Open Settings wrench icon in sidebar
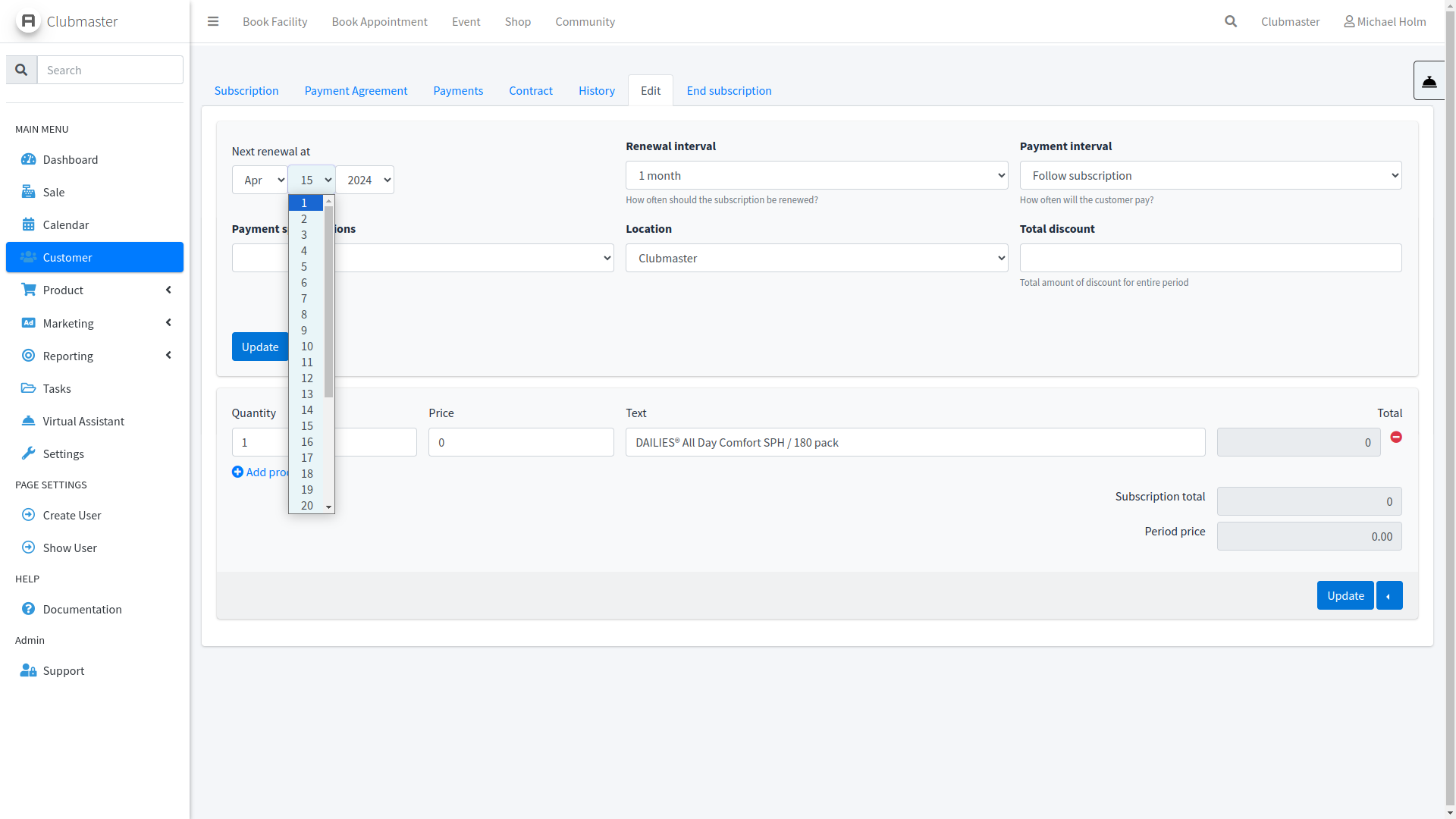Image resolution: width=1456 pixels, height=819 pixels. (x=28, y=453)
